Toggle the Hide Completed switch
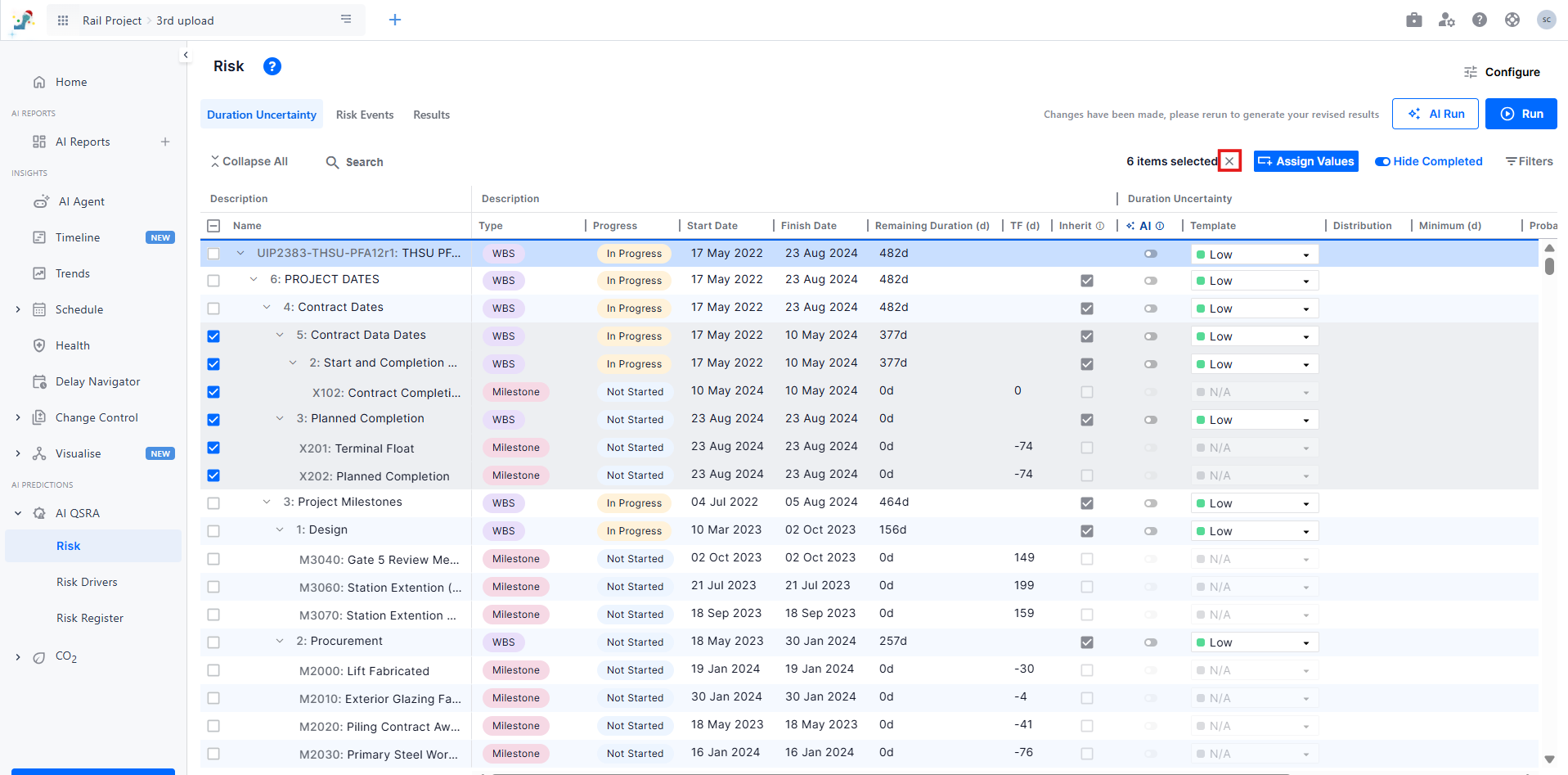This screenshot has width=1568, height=775. (x=1383, y=161)
